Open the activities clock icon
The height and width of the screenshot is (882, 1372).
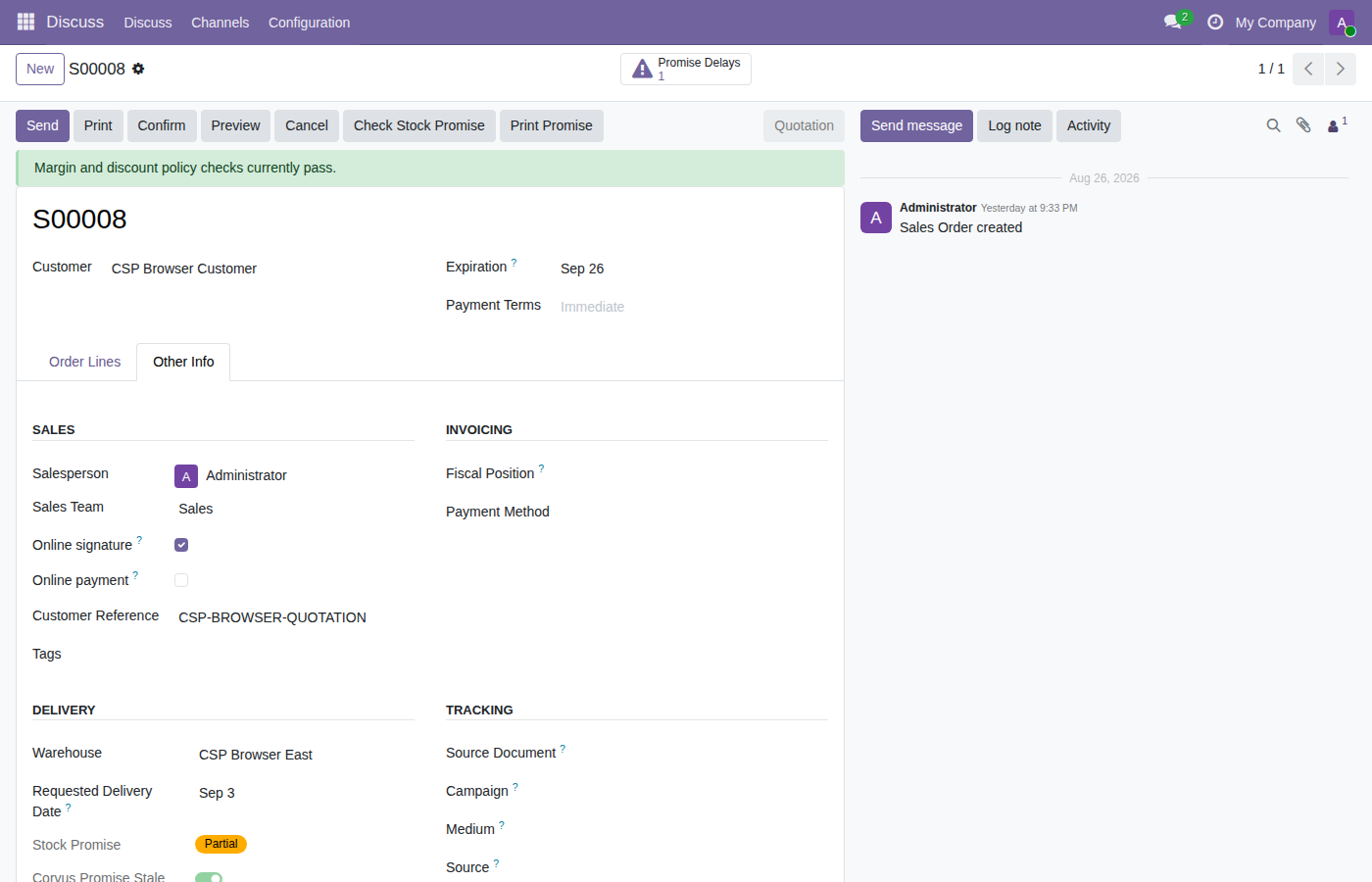(1215, 22)
